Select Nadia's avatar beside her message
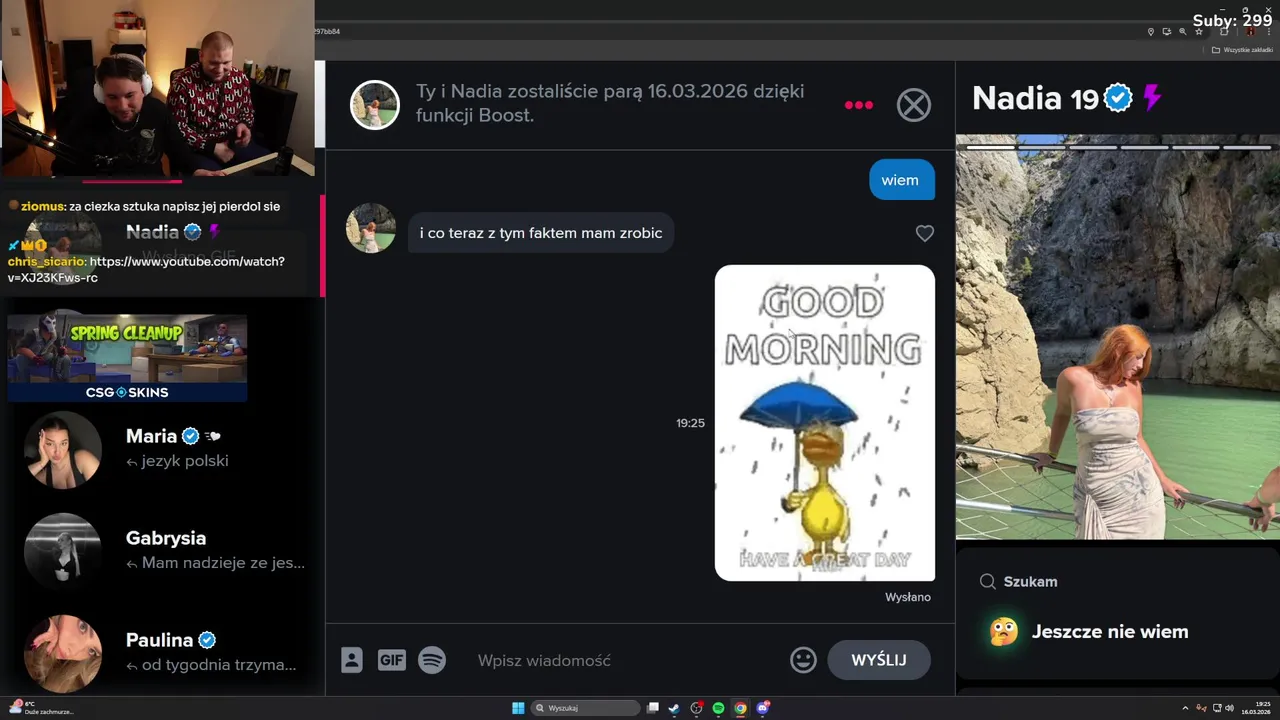 (371, 228)
